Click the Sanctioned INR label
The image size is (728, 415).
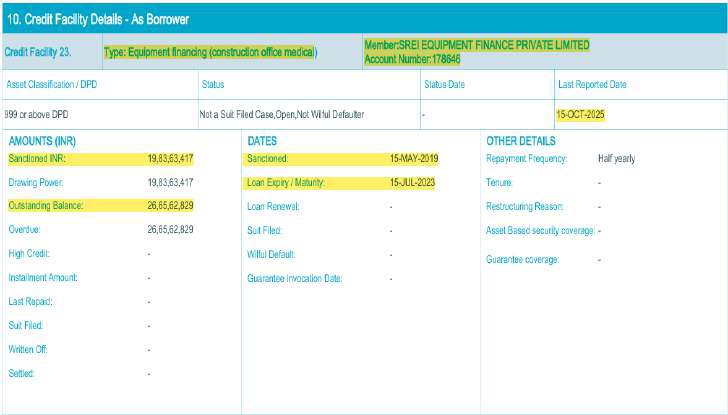coord(37,159)
